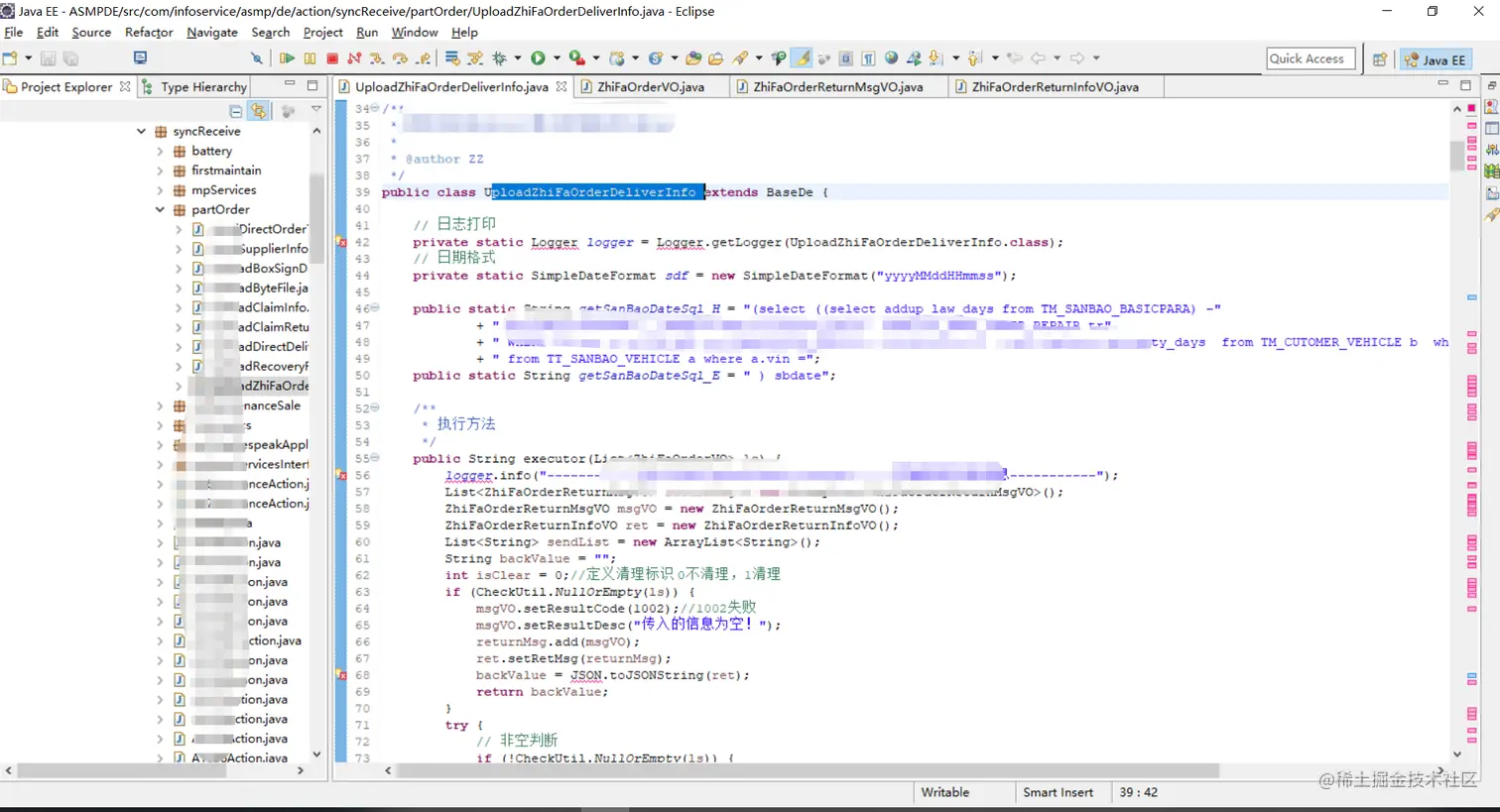The height and width of the screenshot is (812, 1500).
Task: Toggle Mark Occurrences highlighter icon
Action: (802, 58)
